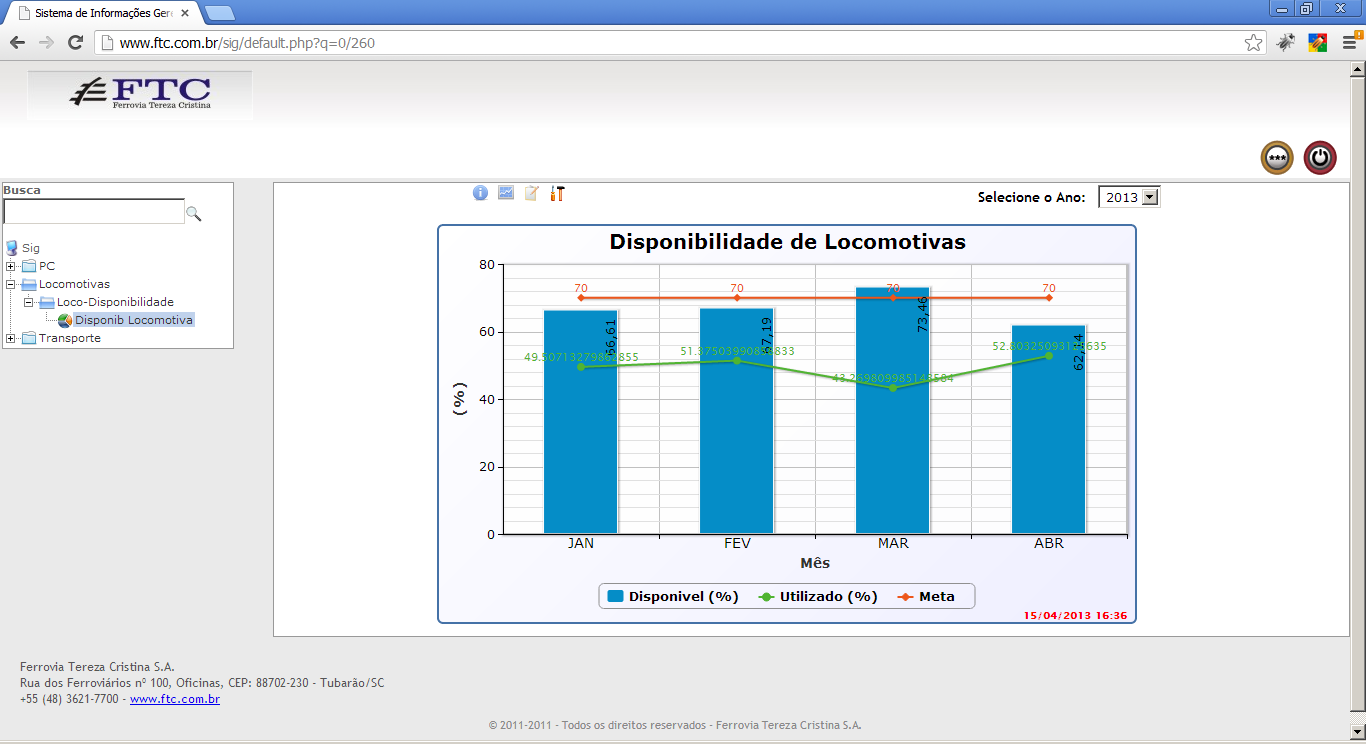Click the vertical scrollbar up arrow

[1357, 69]
